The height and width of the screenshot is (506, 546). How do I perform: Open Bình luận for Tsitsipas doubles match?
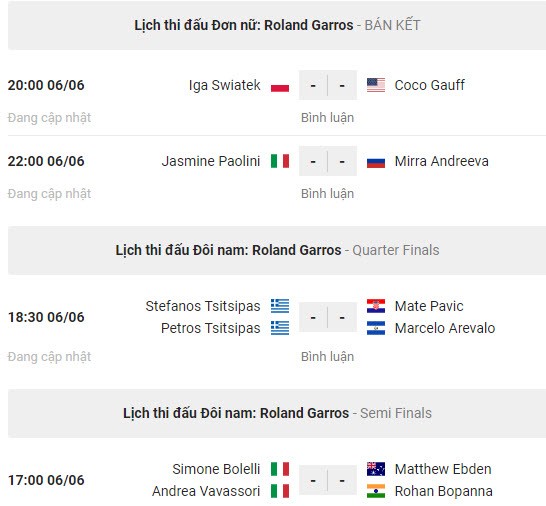tap(327, 357)
